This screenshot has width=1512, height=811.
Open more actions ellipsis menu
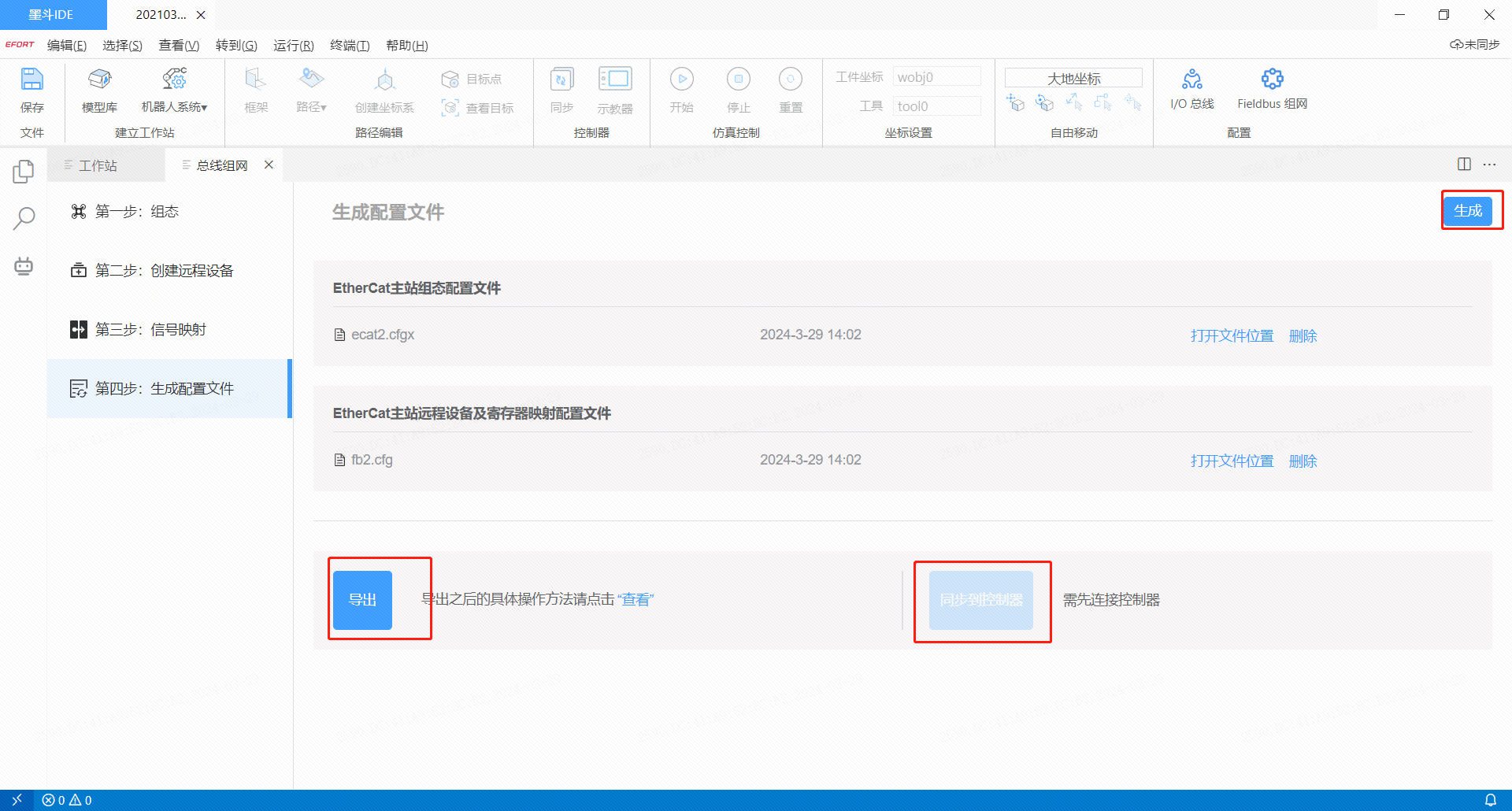[x=1489, y=165]
